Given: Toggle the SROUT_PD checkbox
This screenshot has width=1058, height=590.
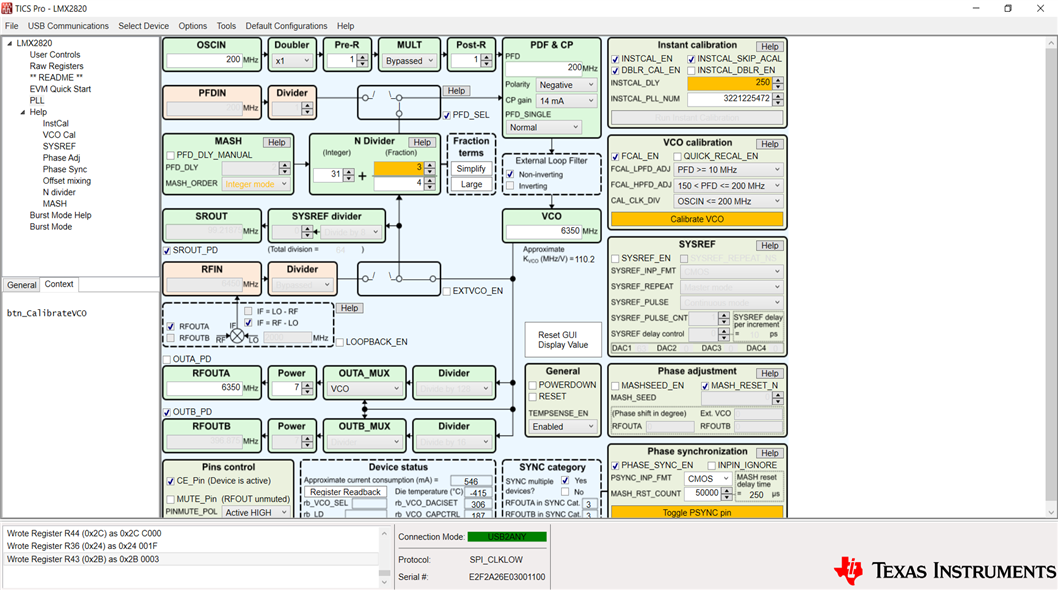Looking at the screenshot, I should pyautogui.click(x=167, y=250).
